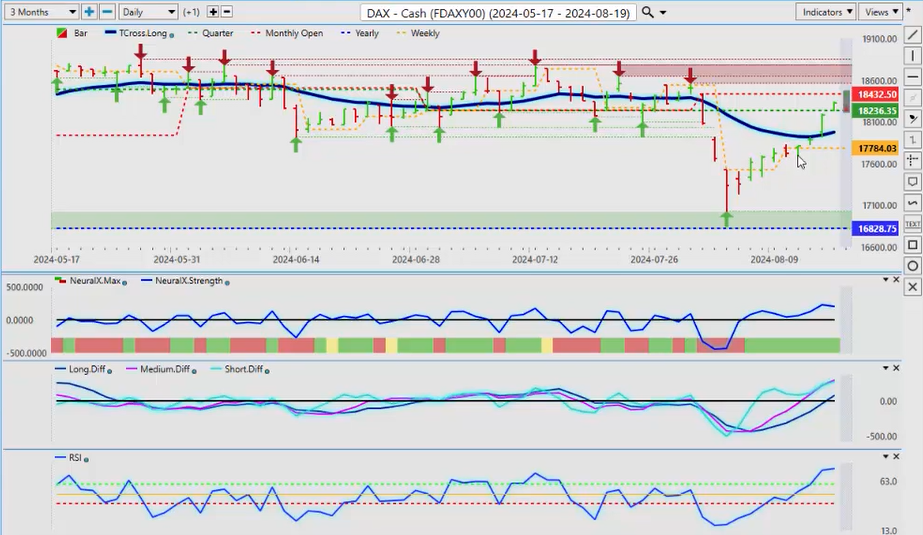This screenshot has height=535, width=923.
Task: Select the diagonal trend line drawing tool
Action: (912, 35)
